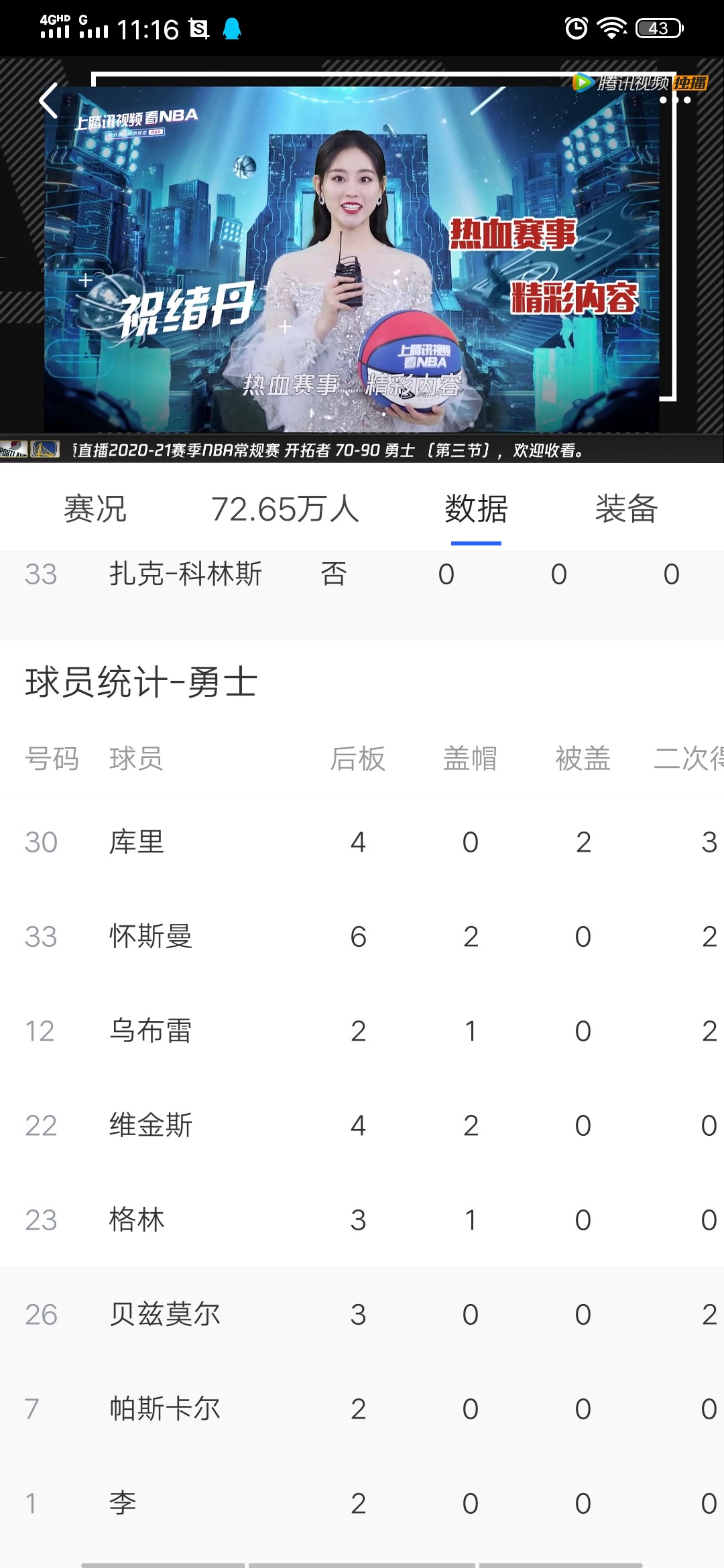Tap the team logos in ticker bar
Screen dimensions: 724x1568
30,449
